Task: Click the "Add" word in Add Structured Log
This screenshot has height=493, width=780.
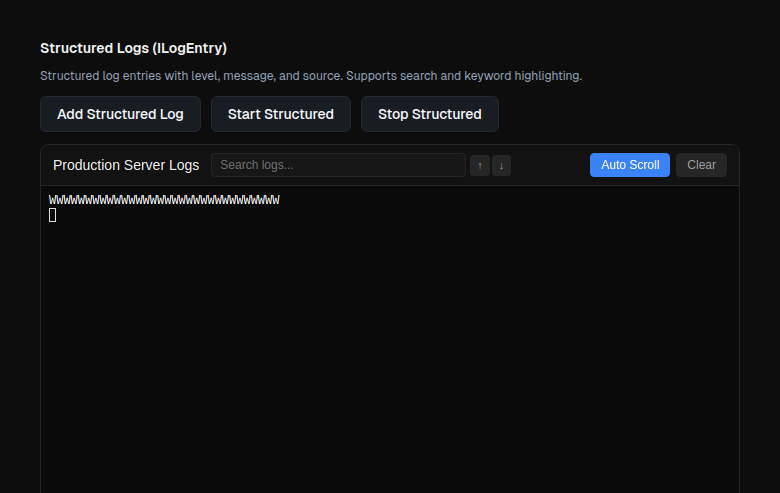Action: 70,114
